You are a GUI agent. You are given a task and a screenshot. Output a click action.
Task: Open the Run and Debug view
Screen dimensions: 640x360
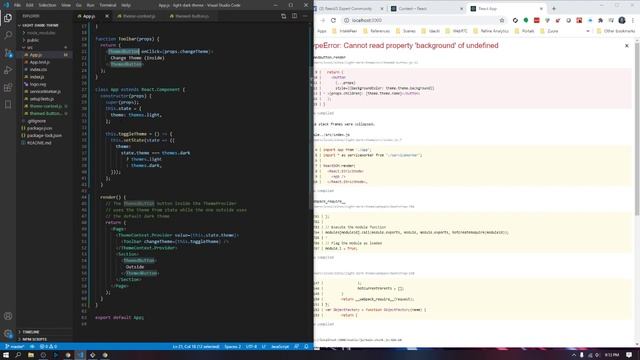coord(8,70)
